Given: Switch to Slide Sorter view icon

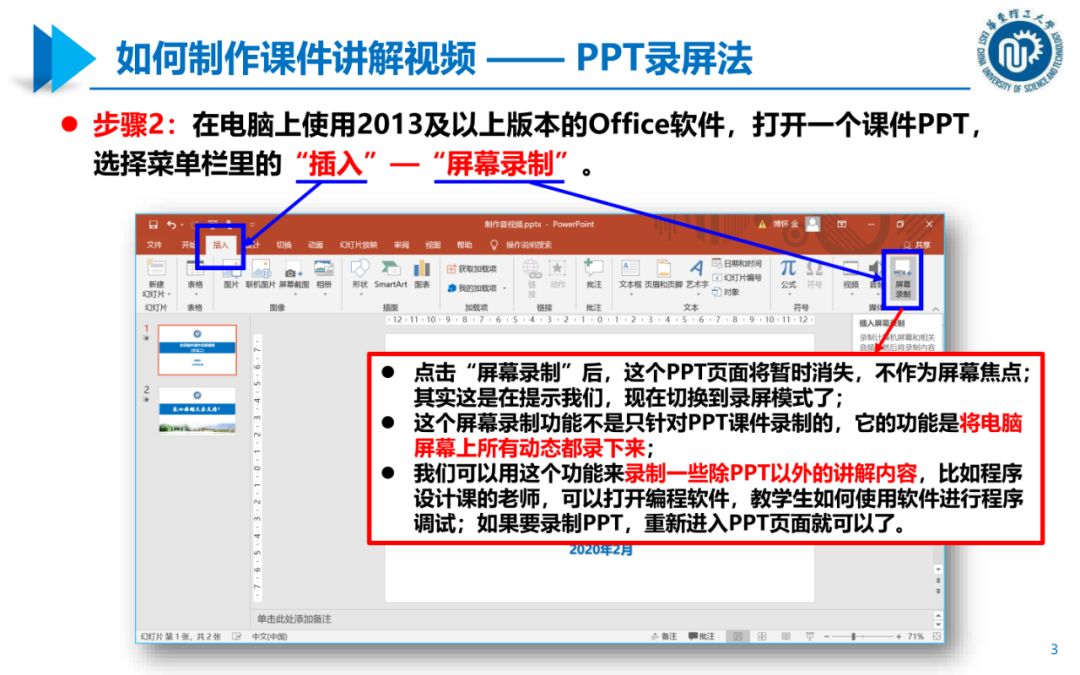Looking at the screenshot, I should [762, 636].
